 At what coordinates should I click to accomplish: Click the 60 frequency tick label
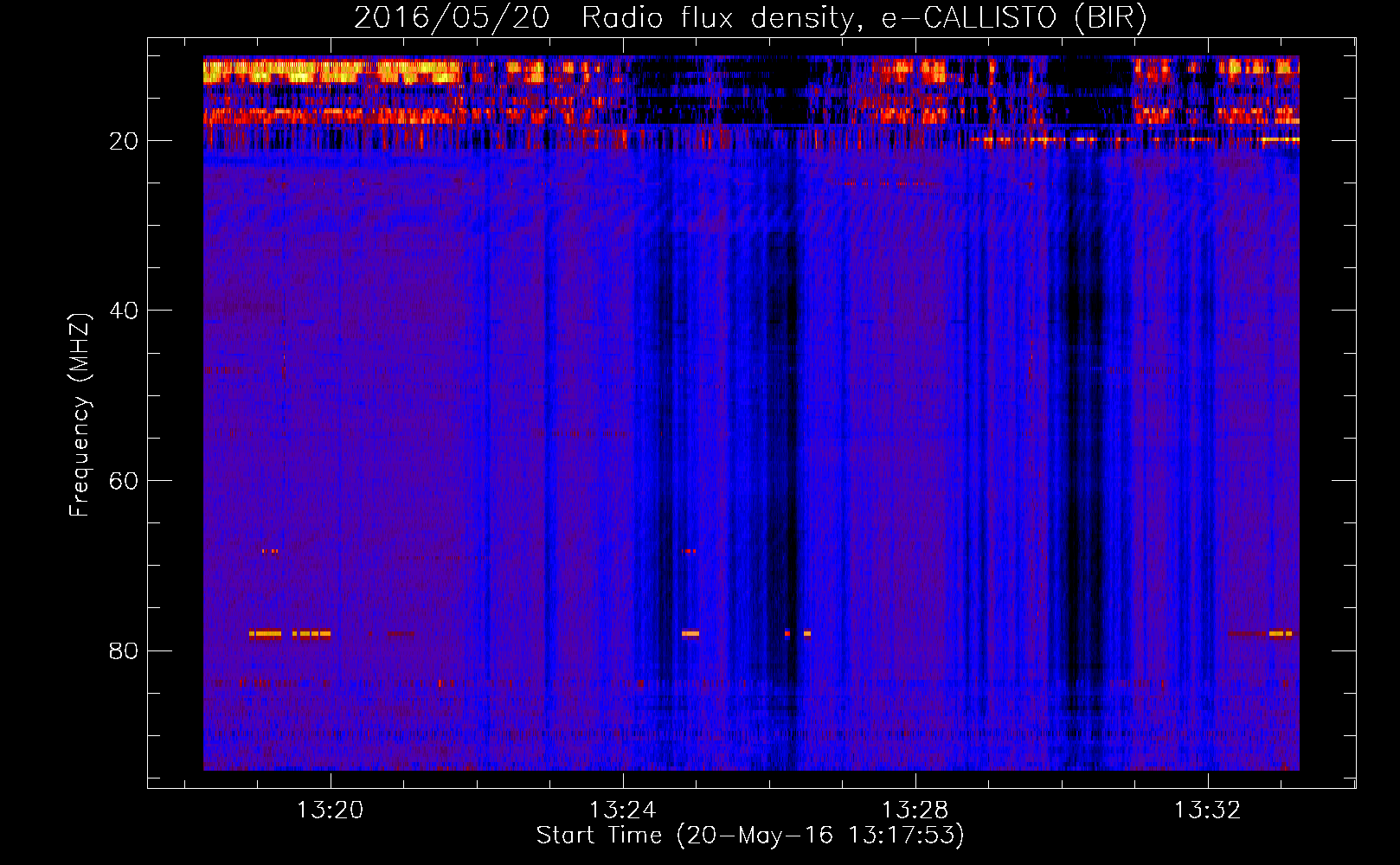(124, 481)
